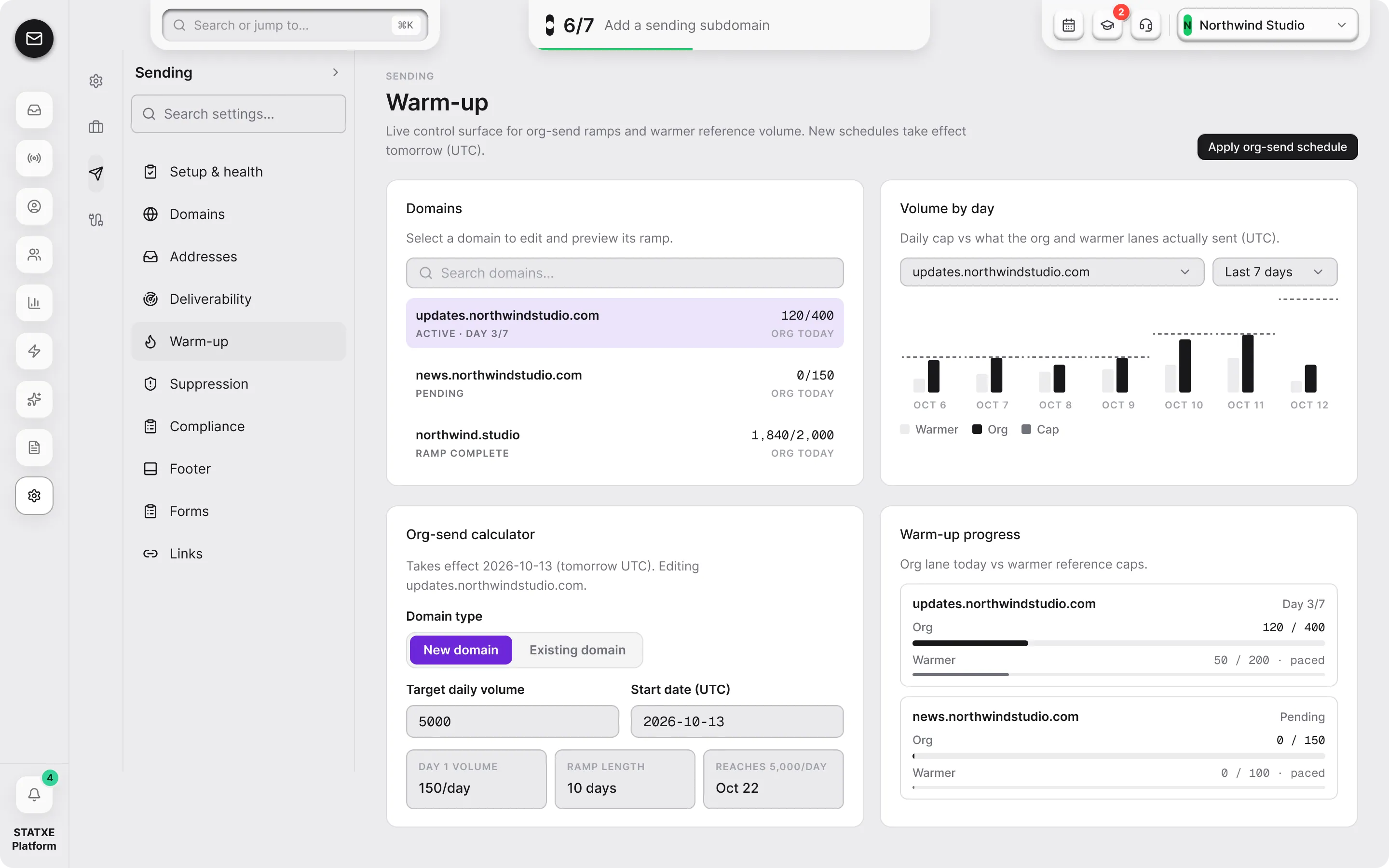This screenshot has height=868, width=1389.
Task: Select northwind.studio domain row
Action: 625,443
